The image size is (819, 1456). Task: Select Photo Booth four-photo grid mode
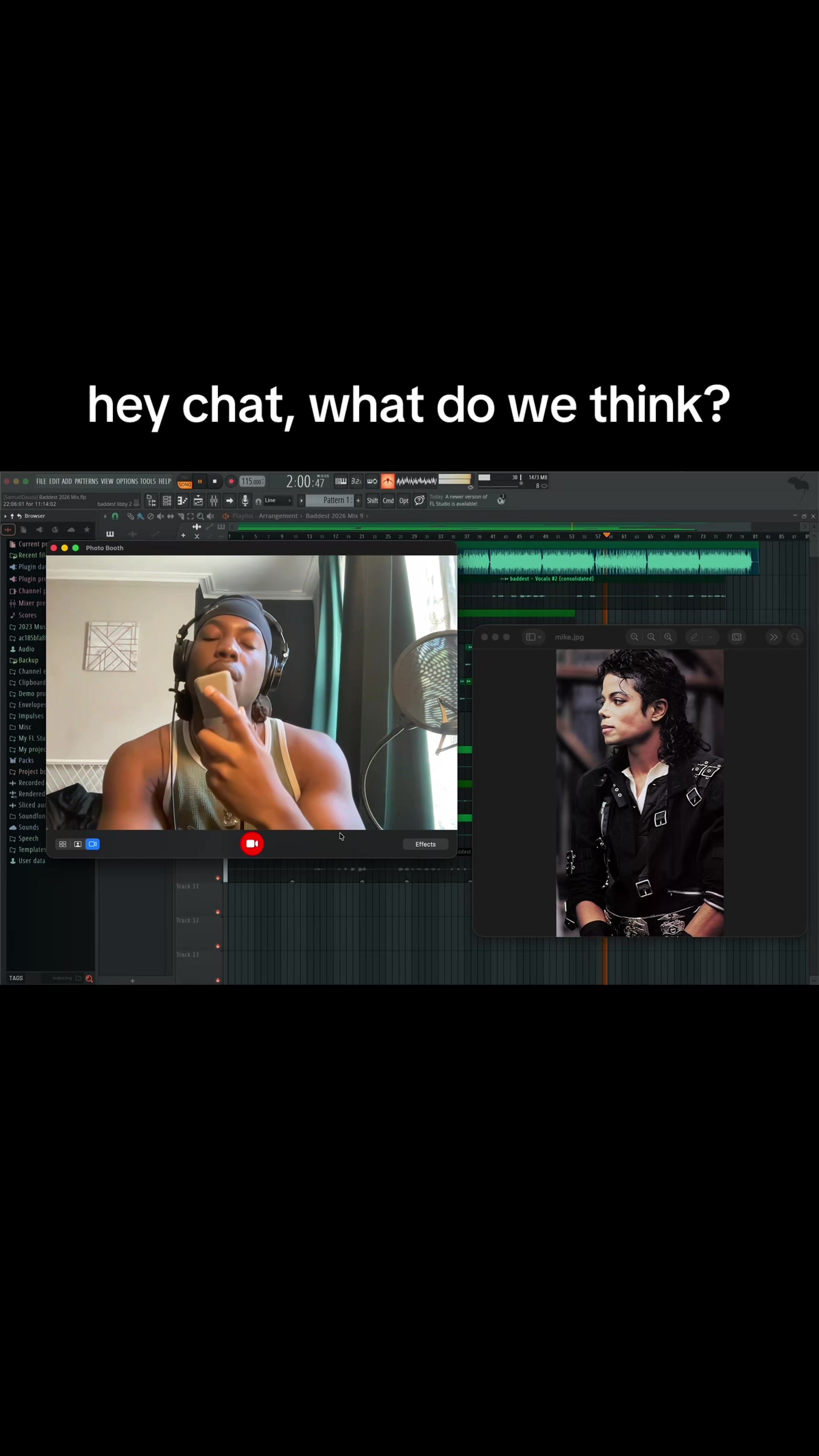pyautogui.click(x=63, y=844)
